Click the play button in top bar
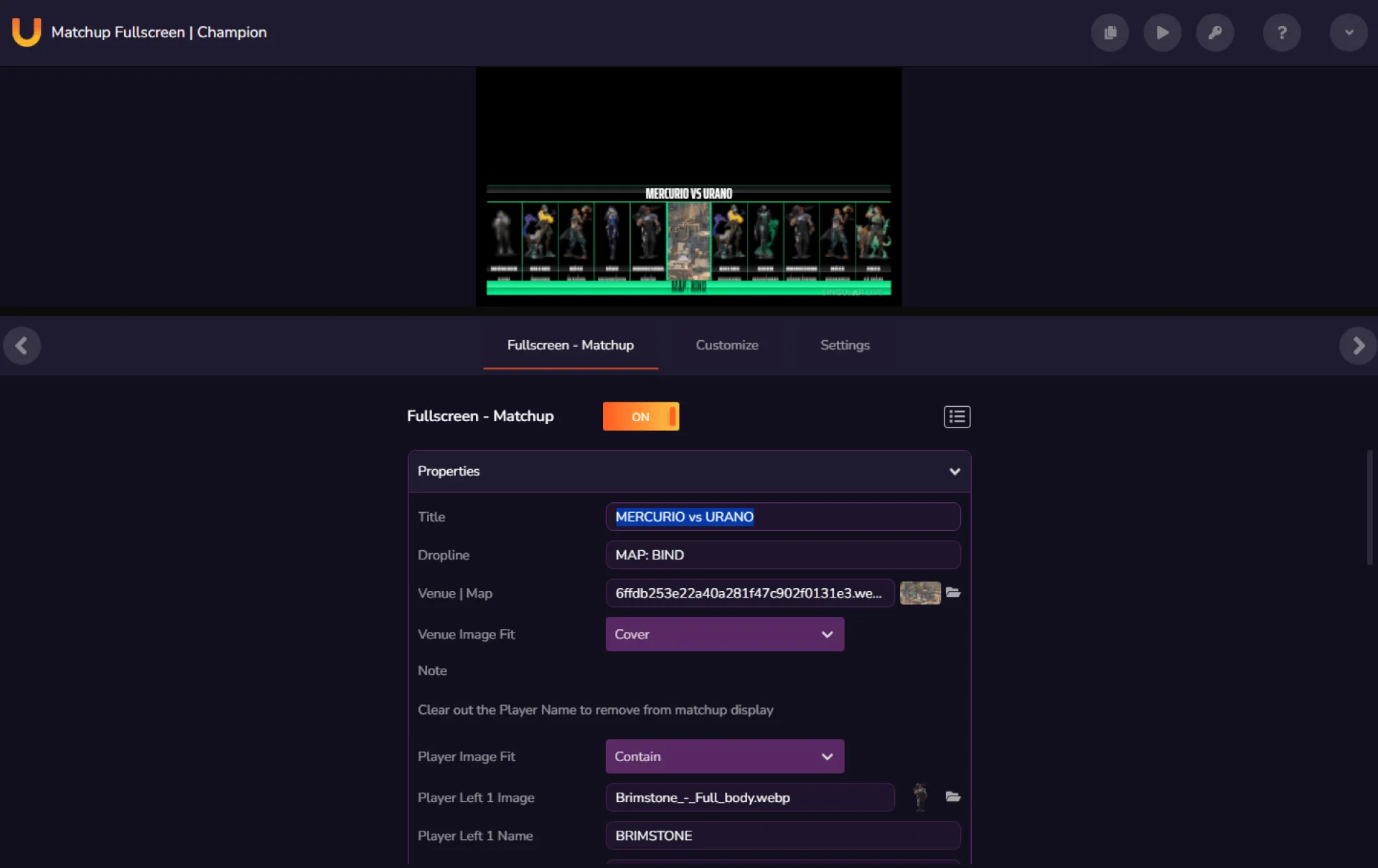 (1162, 32)
